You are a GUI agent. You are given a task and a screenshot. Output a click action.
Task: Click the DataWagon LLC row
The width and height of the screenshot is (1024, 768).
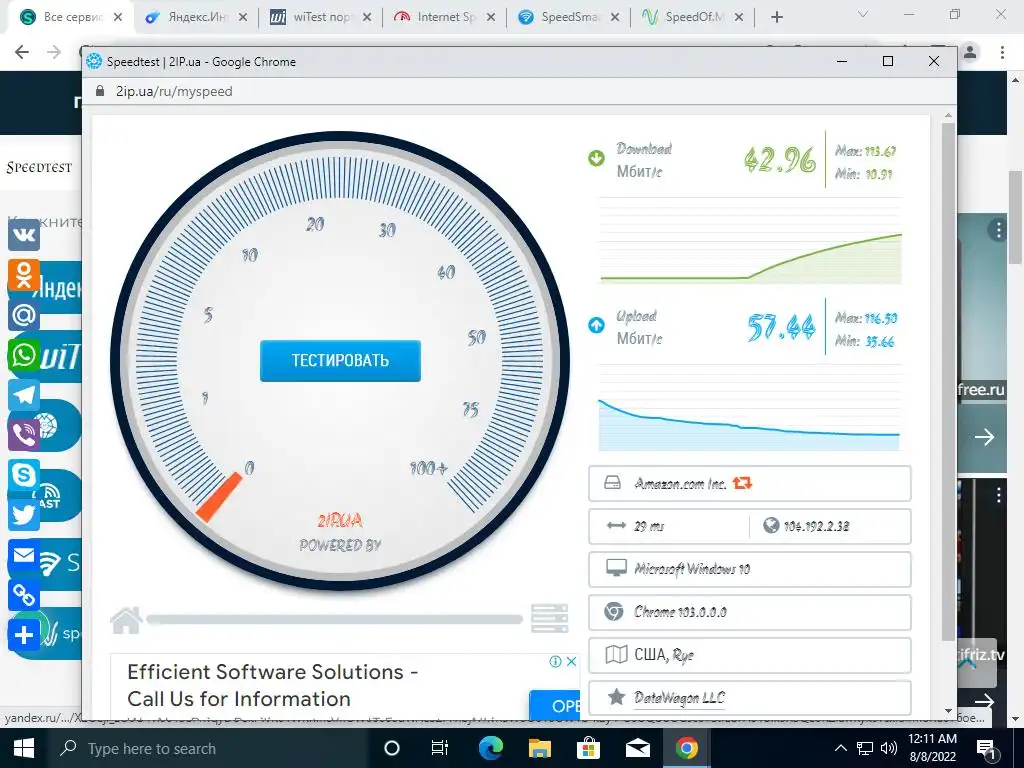click(x=750, y=698)
